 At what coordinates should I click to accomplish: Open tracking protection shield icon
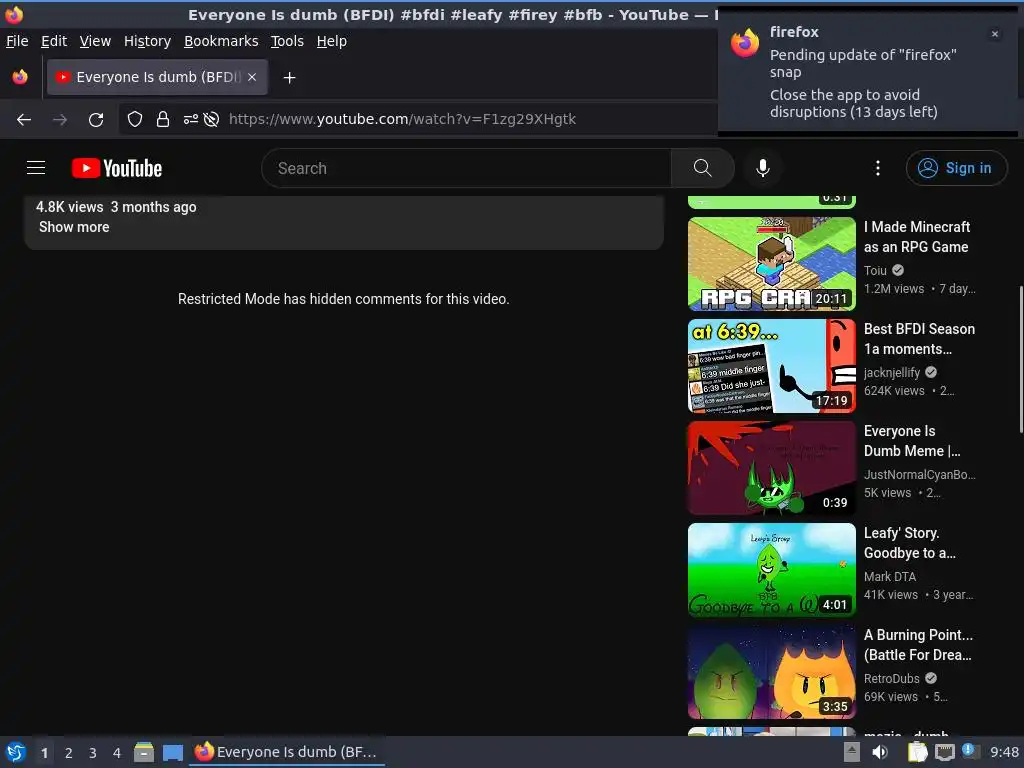pos(135,119)
